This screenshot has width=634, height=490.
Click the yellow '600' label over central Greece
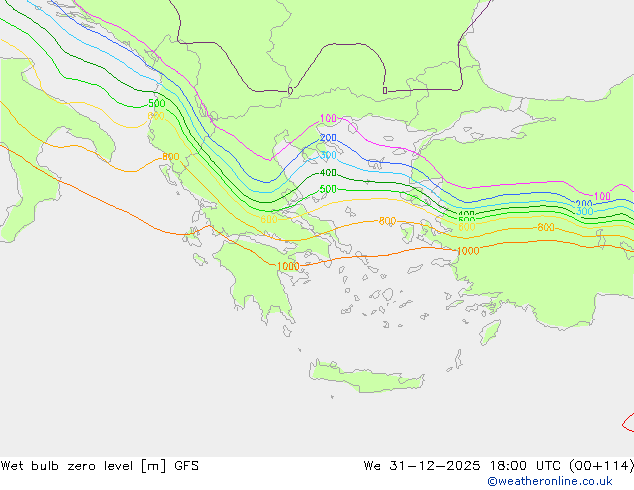tap(268, 219)
